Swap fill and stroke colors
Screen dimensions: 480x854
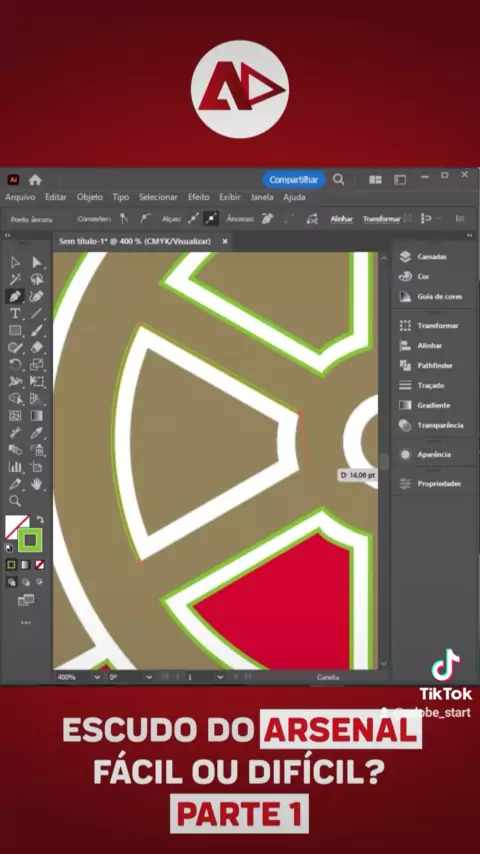point(40,520)
